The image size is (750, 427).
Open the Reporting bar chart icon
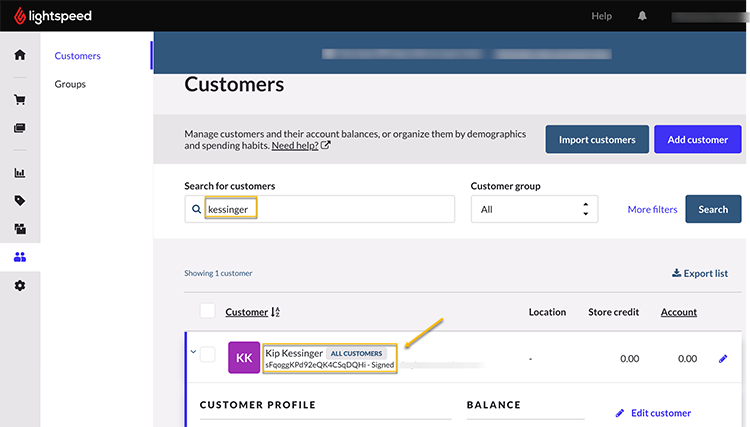click(x=19, y=173)
